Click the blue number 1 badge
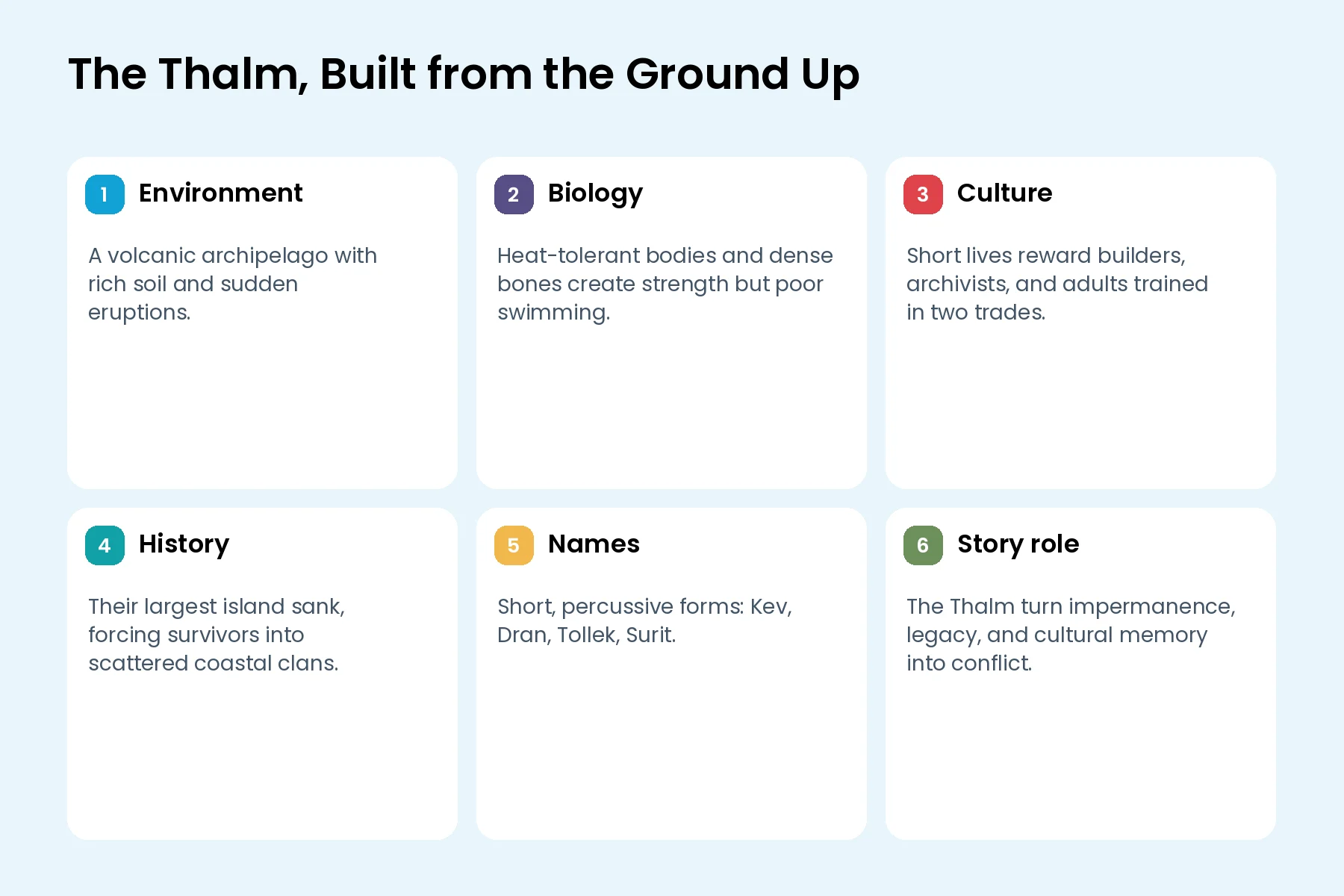Screen dimensions: 1344x896 coord(105,194)
